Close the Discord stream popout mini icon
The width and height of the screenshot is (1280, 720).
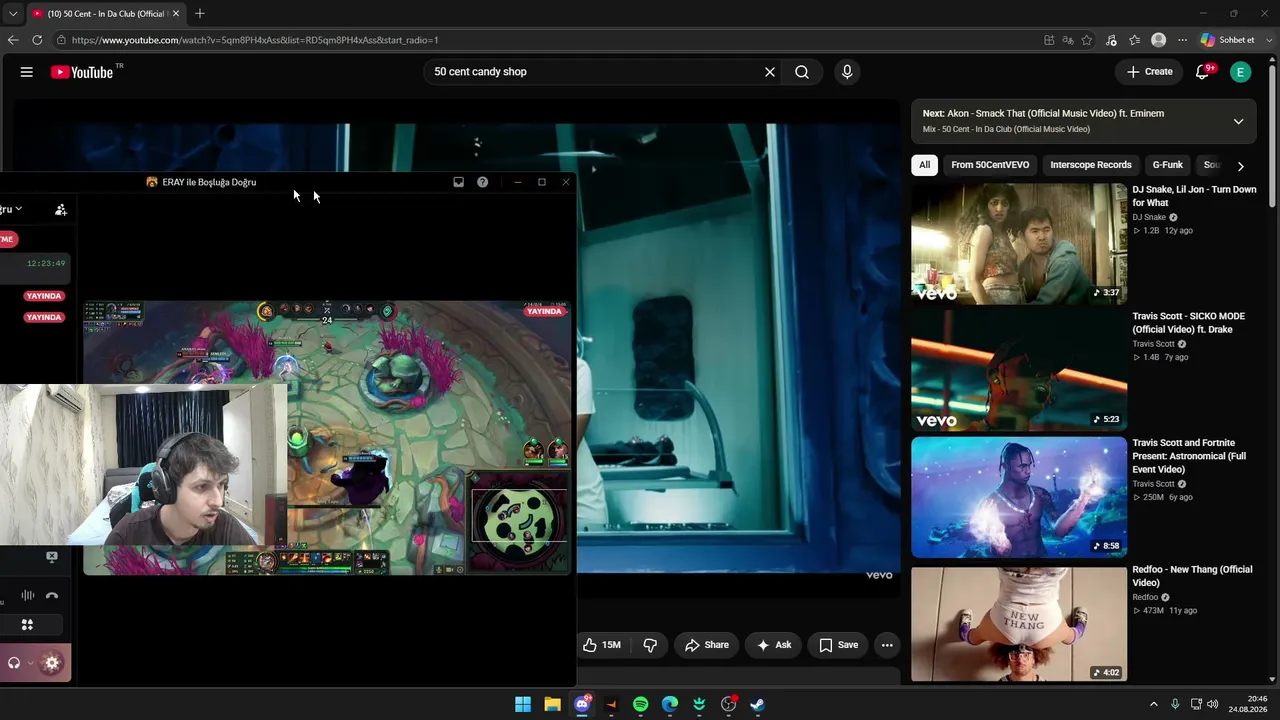click(x=52, y=557)
